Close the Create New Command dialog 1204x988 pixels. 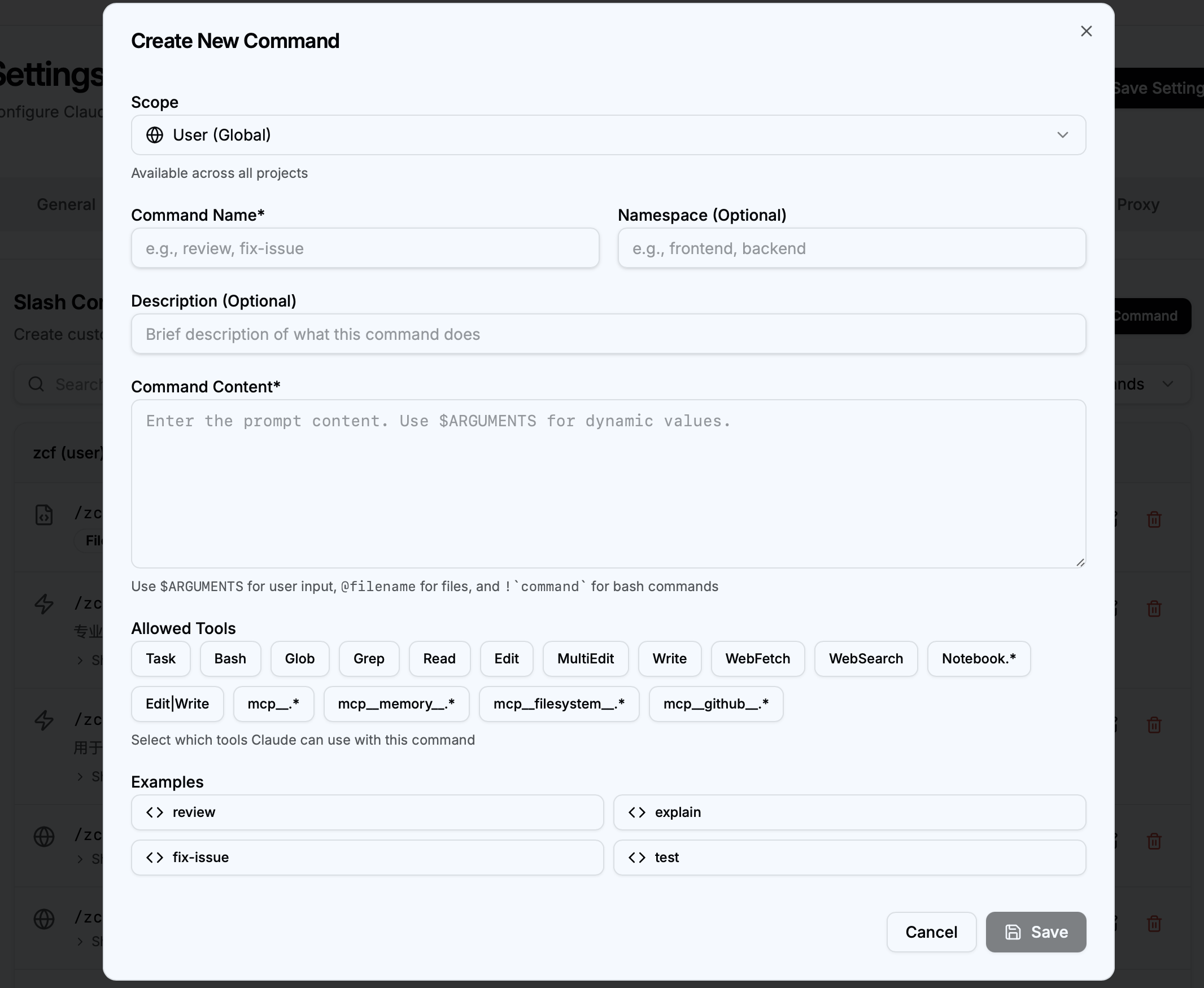point(1085,31)
